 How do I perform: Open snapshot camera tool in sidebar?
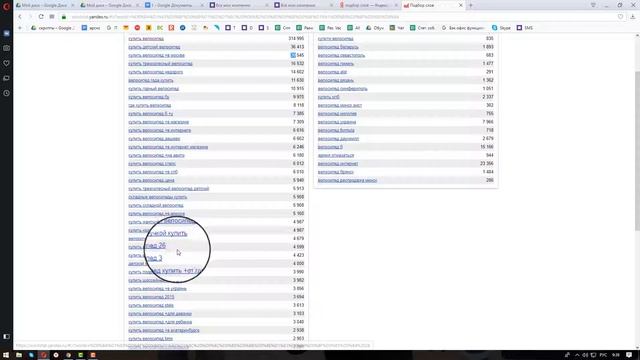(x=6, y=48)
